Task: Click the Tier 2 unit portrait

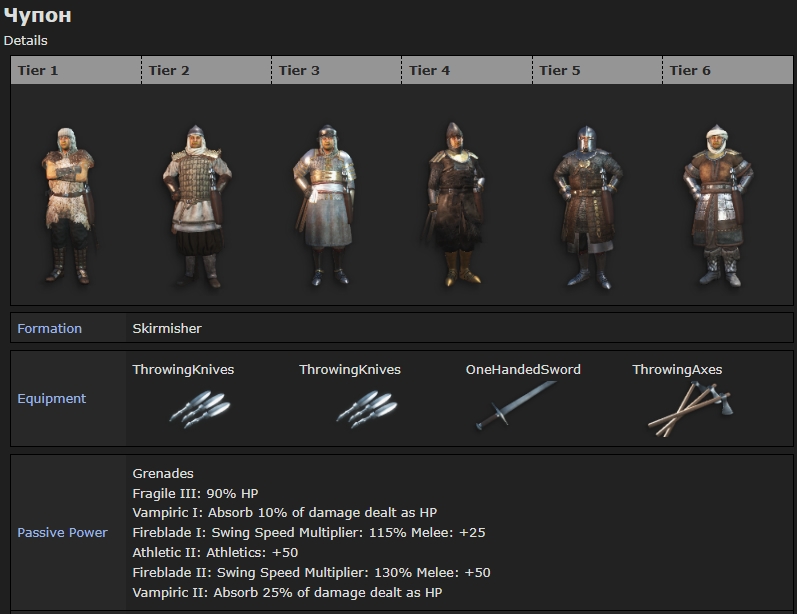Action: click(x=197, y=206)
